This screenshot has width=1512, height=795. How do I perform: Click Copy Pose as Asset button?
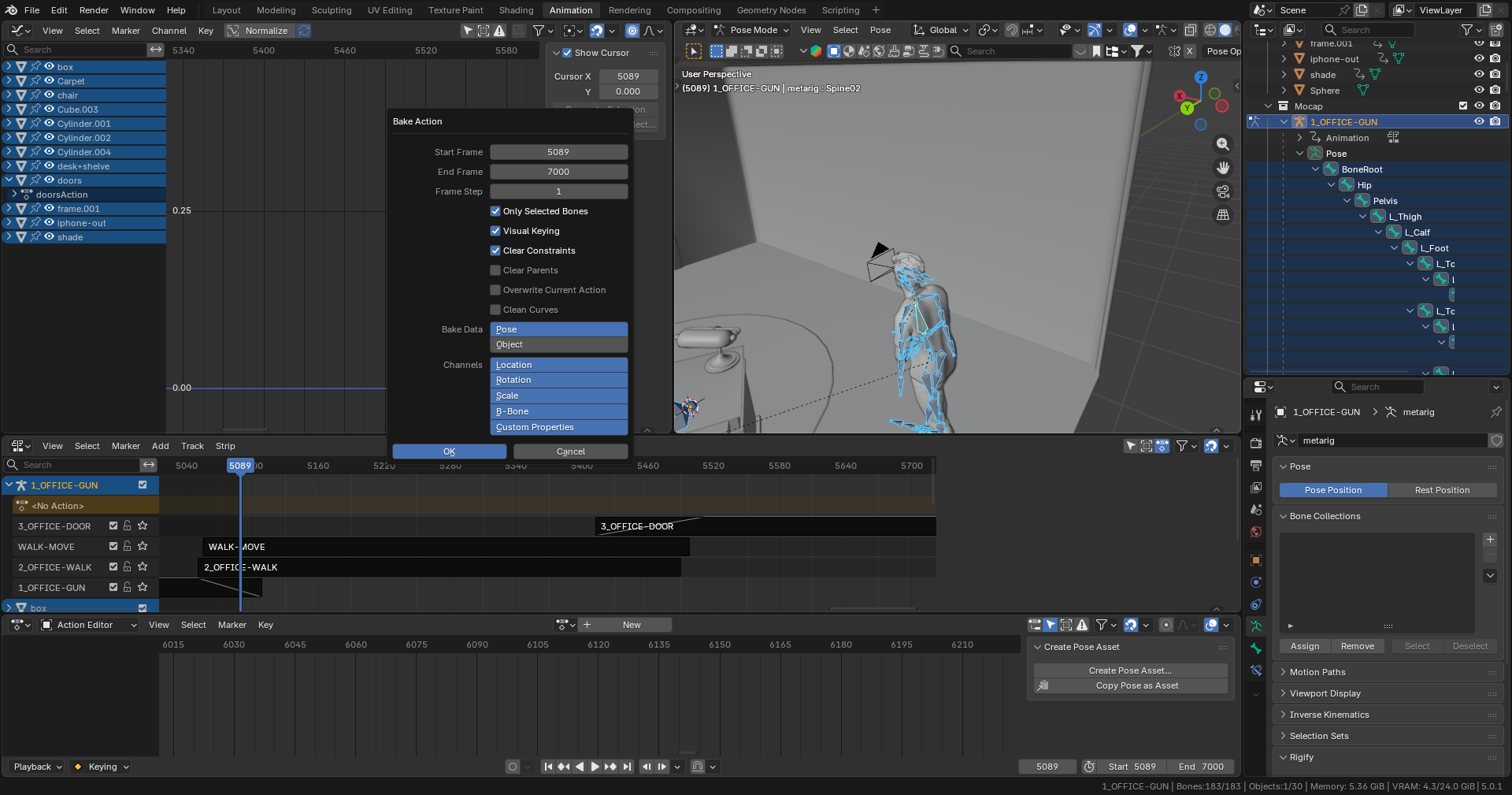[1130, 685]
